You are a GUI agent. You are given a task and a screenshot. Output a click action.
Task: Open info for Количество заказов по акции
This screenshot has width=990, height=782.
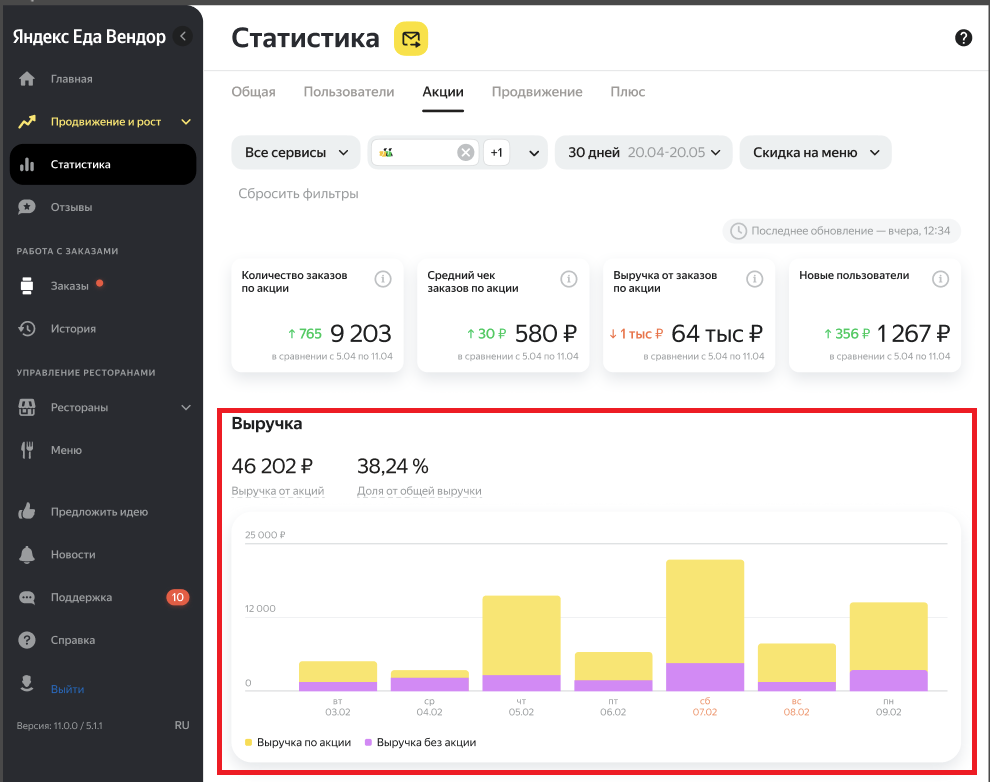[382, 279]
